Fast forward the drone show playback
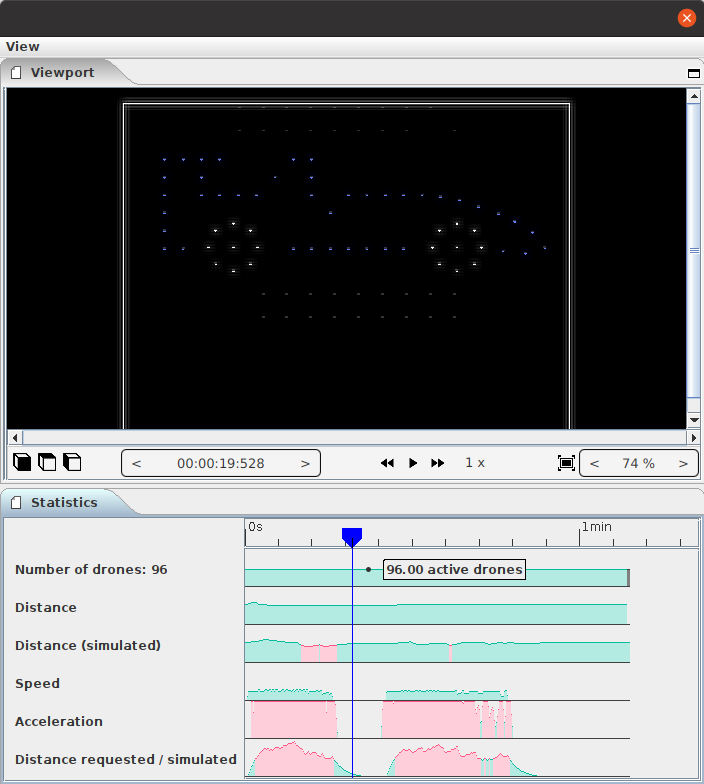This screenshot has width=704, height=784. coord(438,463)
